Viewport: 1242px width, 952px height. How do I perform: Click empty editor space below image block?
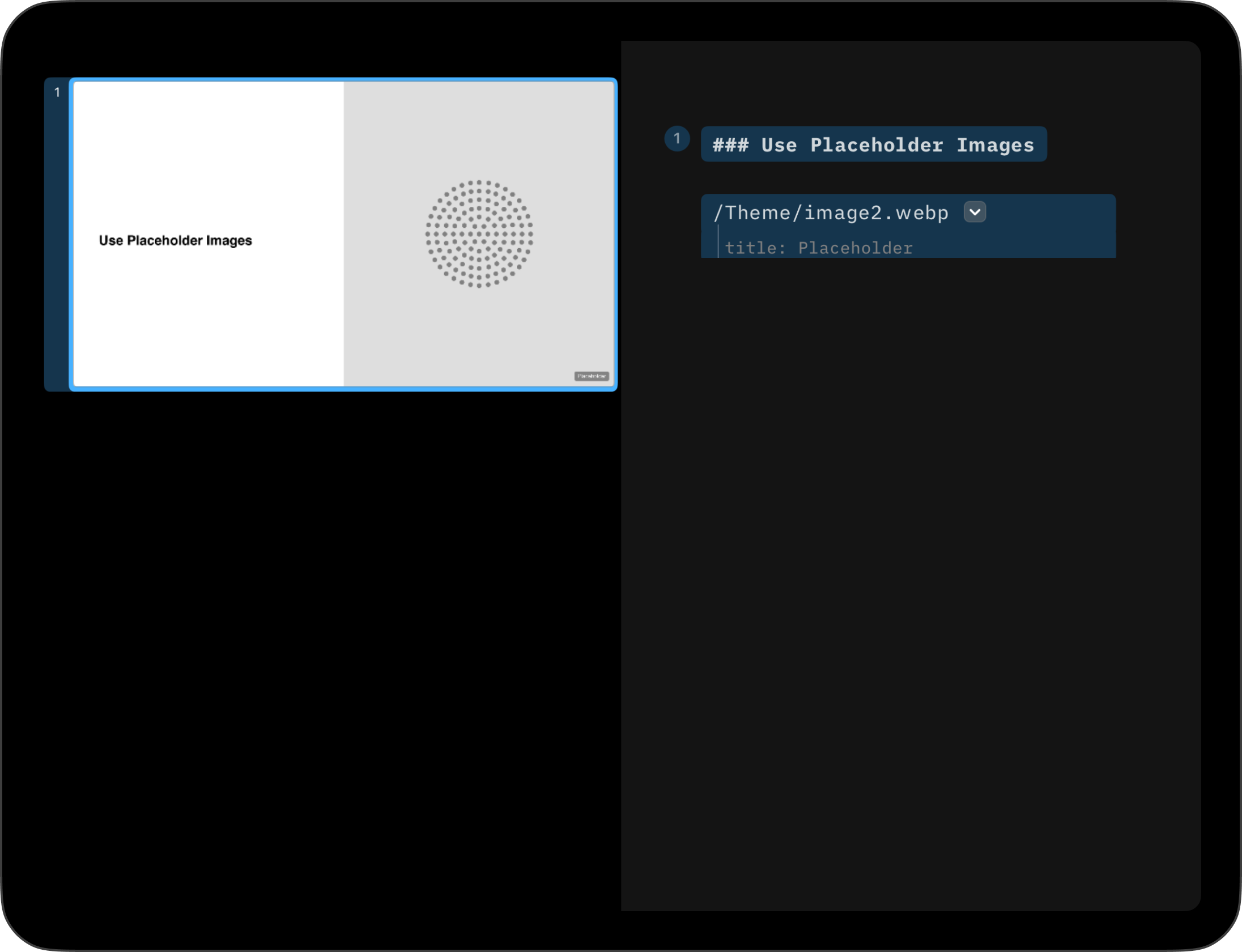tap(907, 510)
